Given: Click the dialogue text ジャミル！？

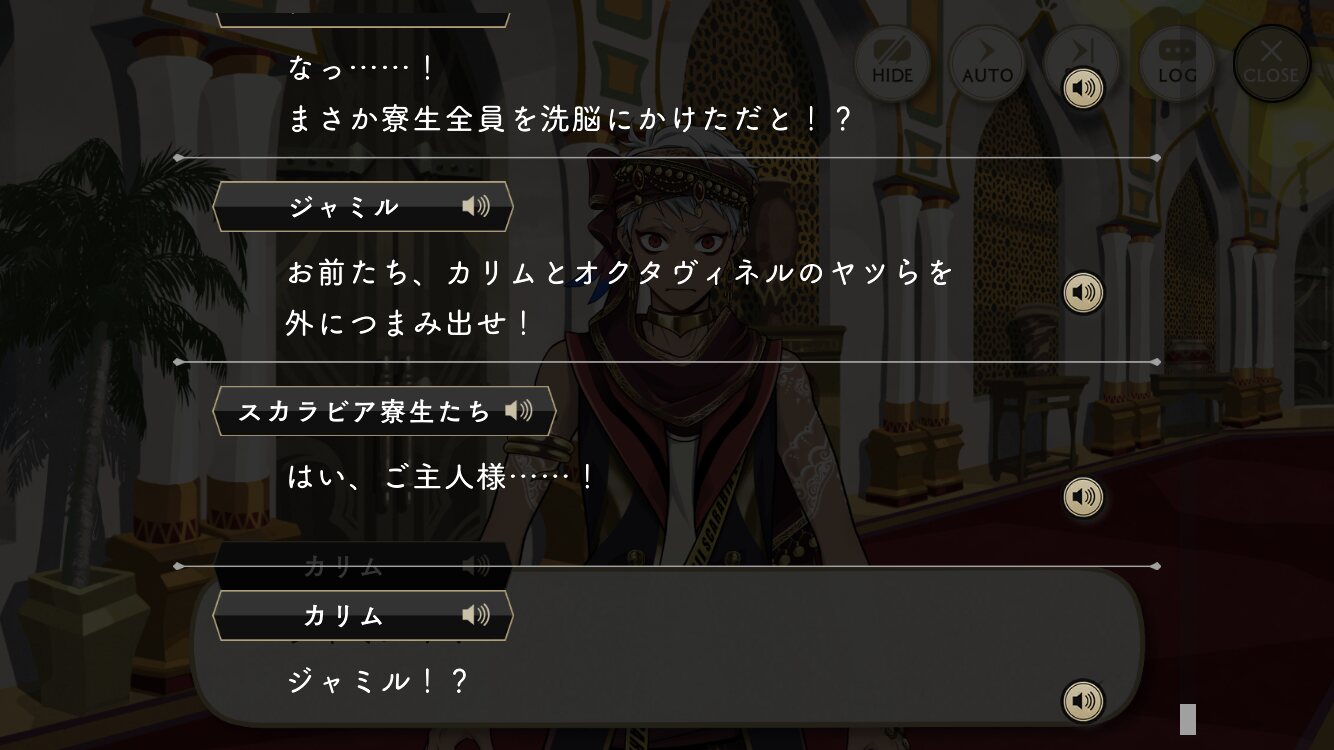Looking at the screenshot, I should [378, 682].
